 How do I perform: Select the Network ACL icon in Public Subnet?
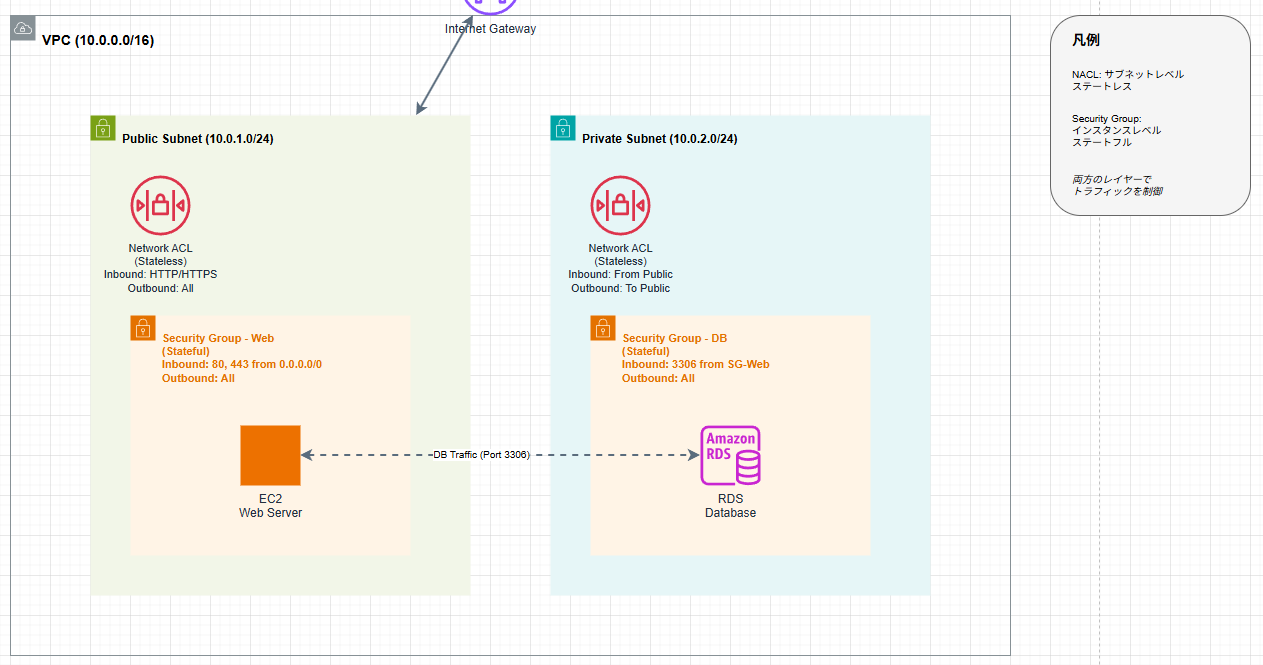160,206
